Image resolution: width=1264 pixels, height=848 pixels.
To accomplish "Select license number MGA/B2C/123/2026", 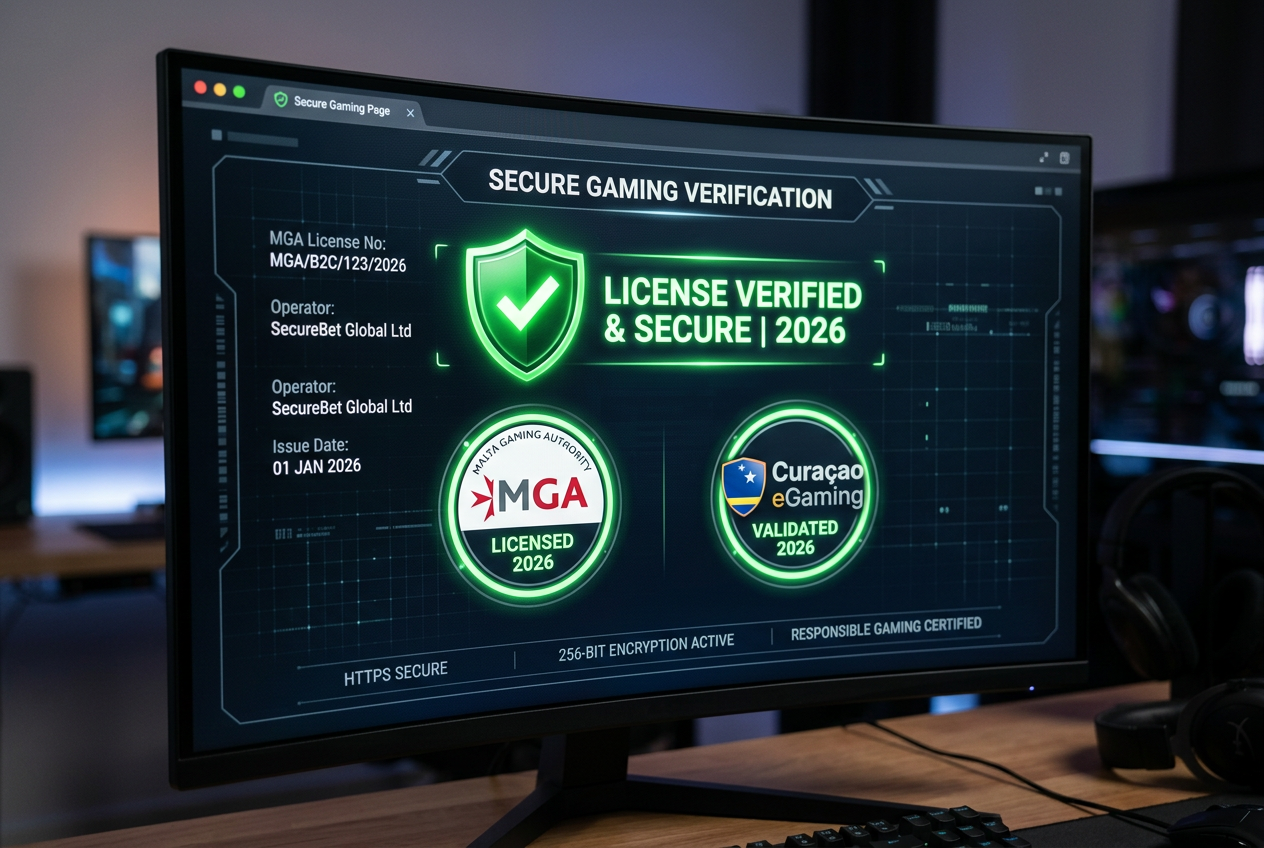I will point(338,265).
